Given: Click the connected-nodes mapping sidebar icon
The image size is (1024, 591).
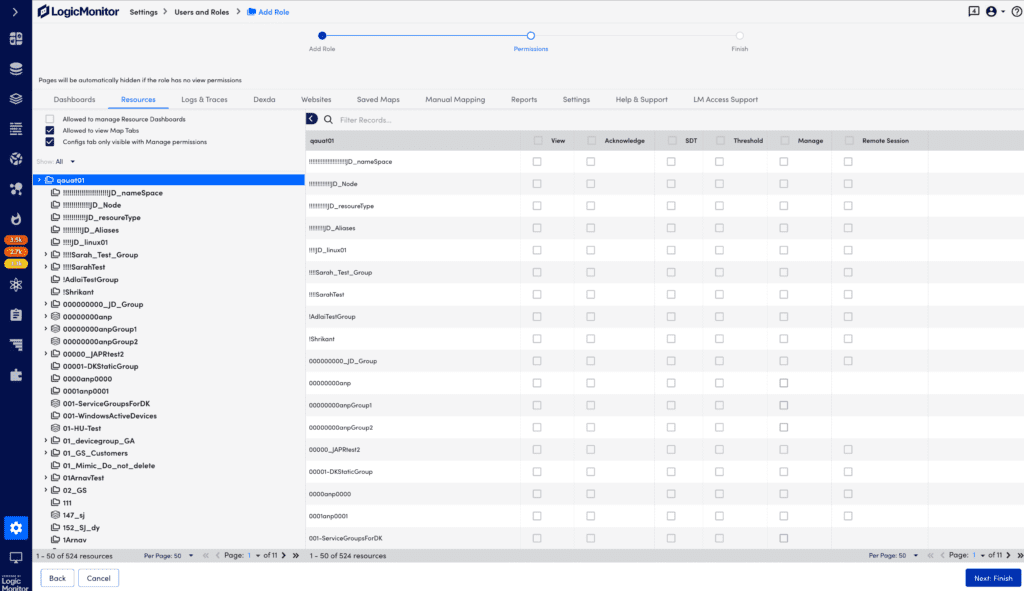Looking at the screenshot, I should [16, 189].
